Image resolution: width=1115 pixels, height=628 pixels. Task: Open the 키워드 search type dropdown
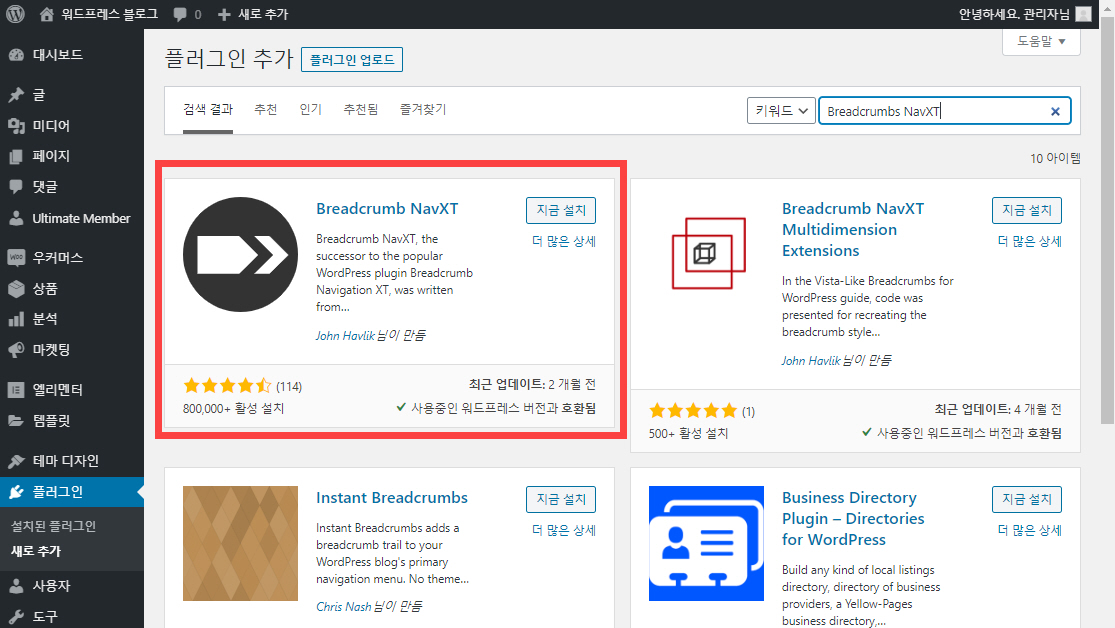pos(781,111)
